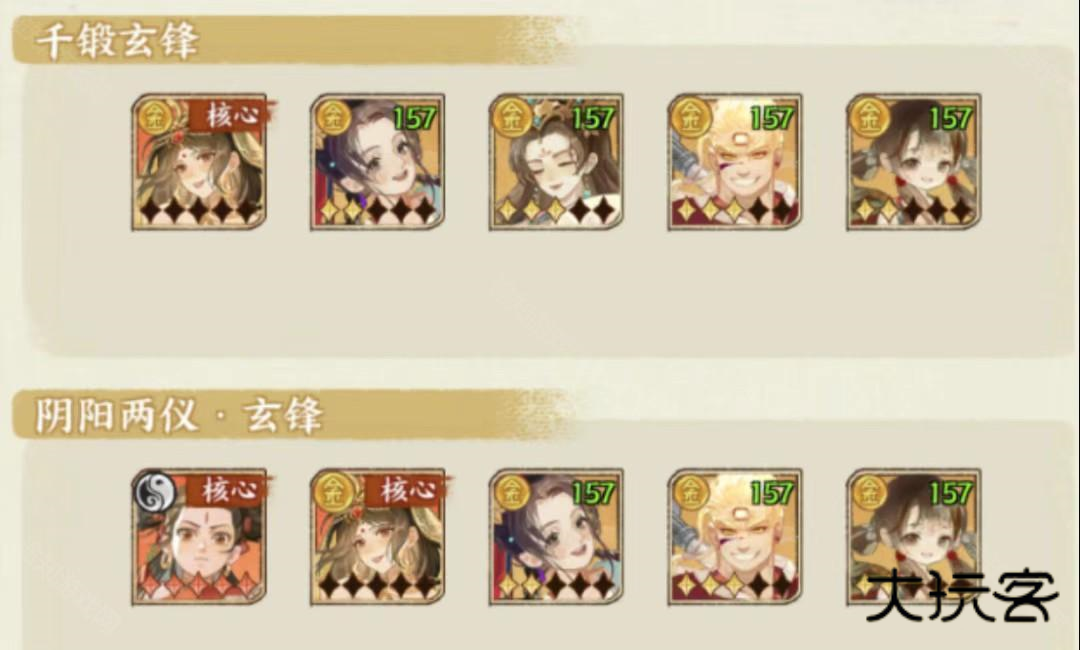Choose the grinning blond man card in 阴阳两仪·玄锋 lineup
1080x650 pixels.
(735, 537)
